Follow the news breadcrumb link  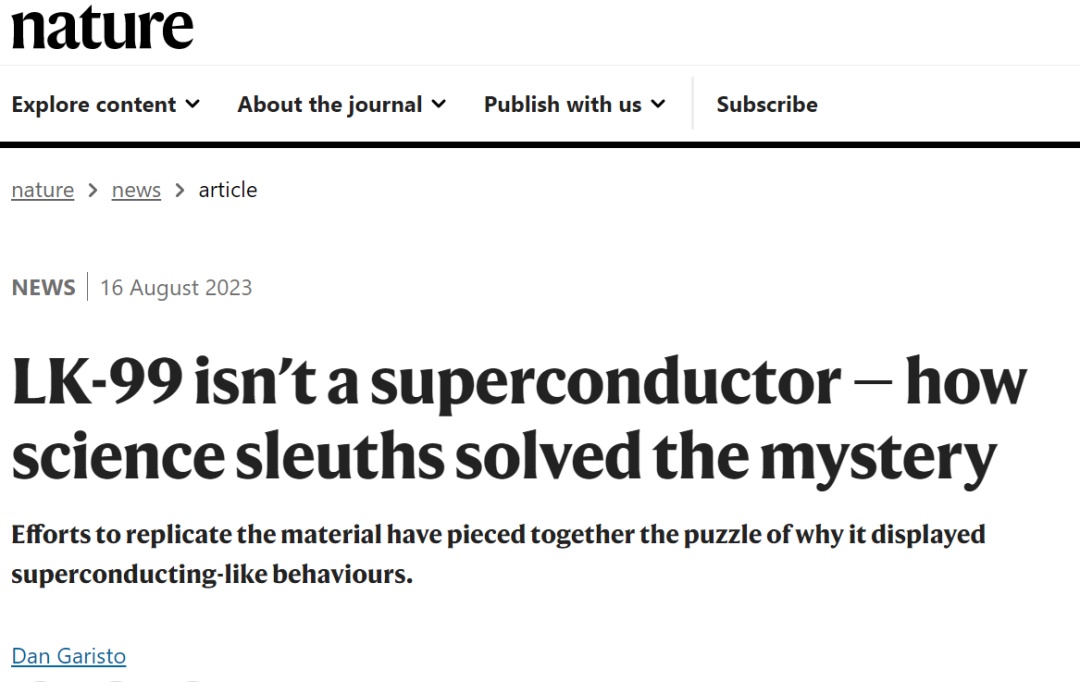[x=136, y=190]
